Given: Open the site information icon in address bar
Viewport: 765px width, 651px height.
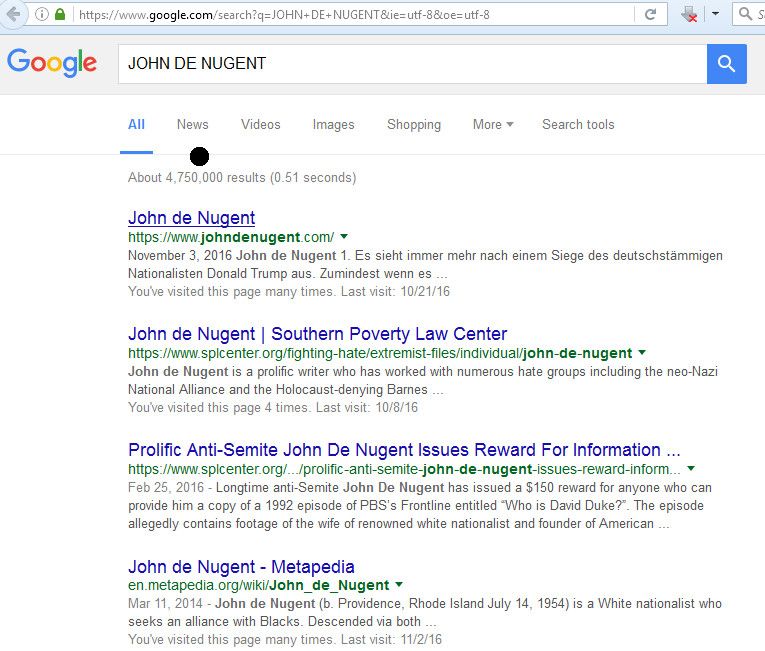Looking at the screenshot, I should 42,15.
